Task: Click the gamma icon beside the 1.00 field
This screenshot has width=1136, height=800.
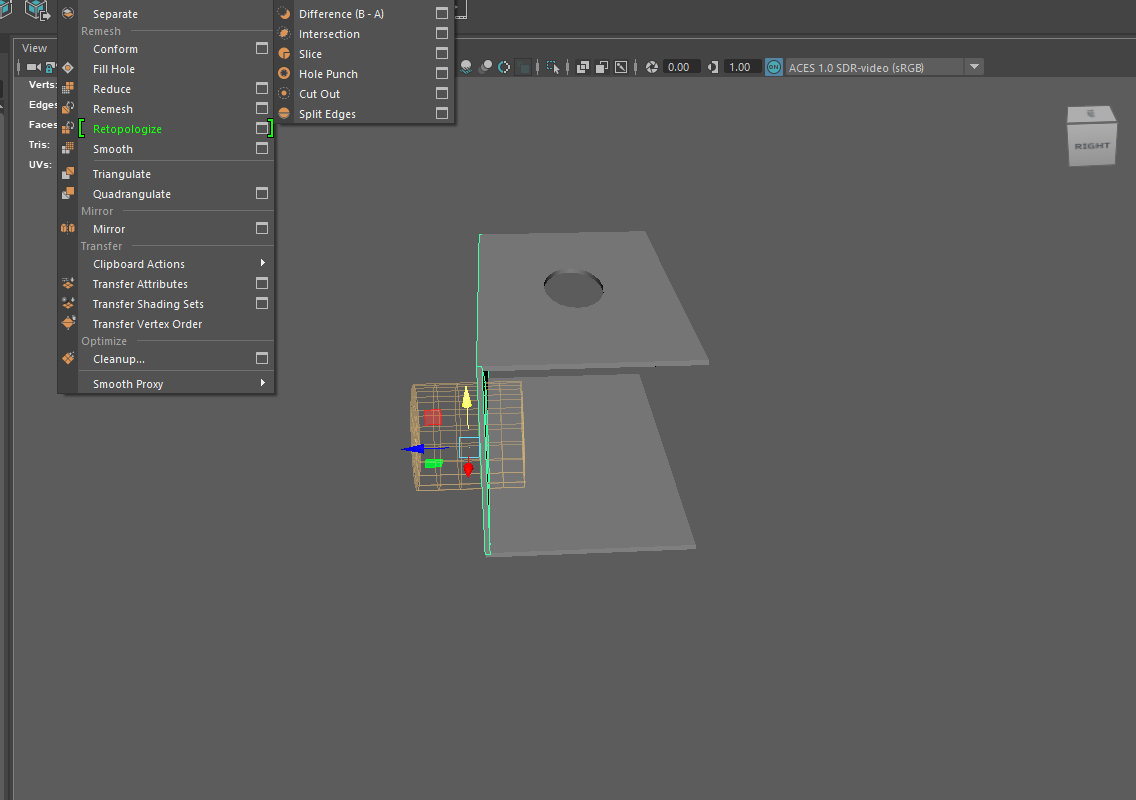Action: pyautogui.click(x=713, y=67)
